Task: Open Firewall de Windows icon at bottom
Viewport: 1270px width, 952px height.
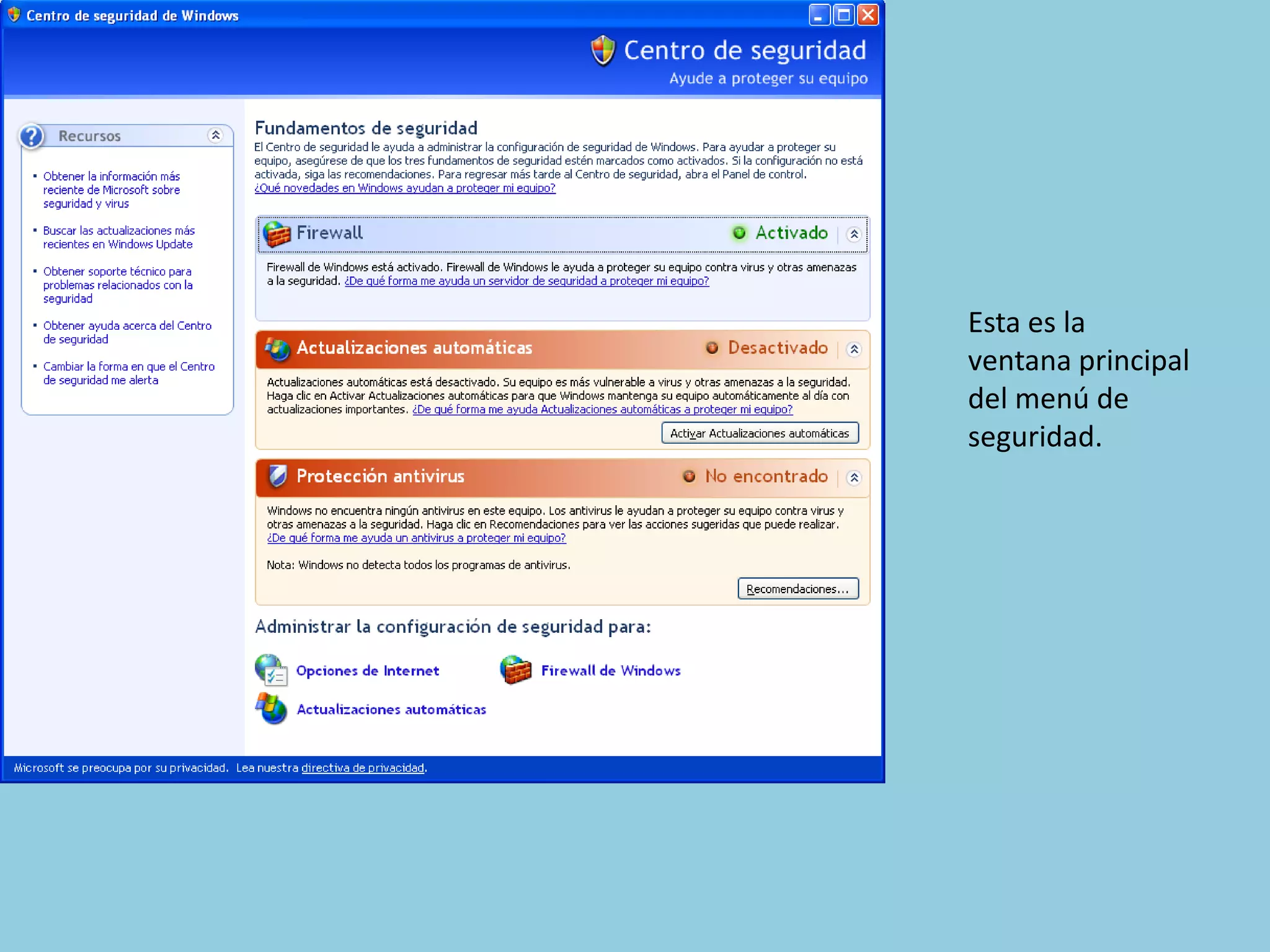Action: pyautogui.click(x=516, y=670)
